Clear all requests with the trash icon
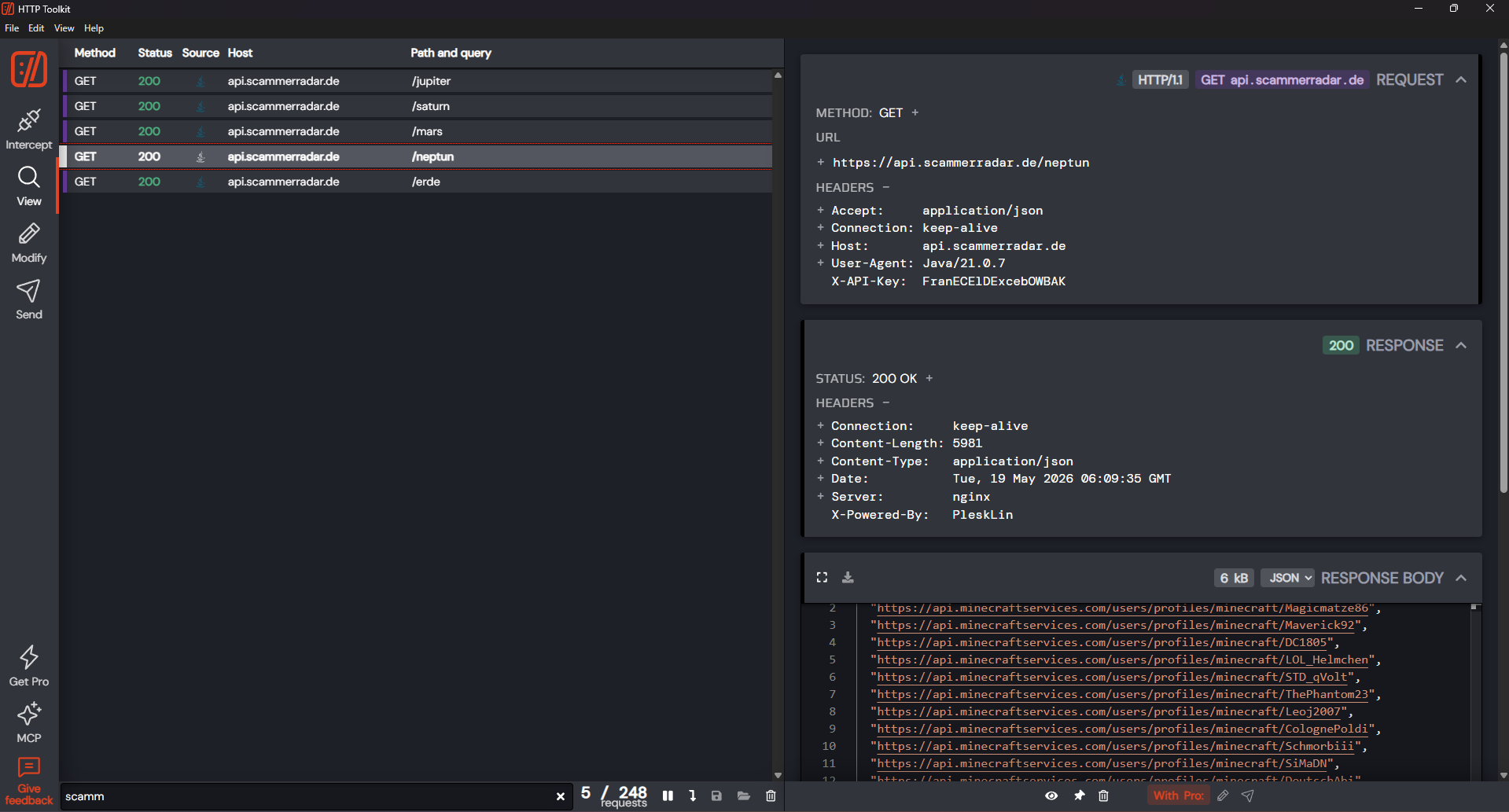This screenshot has width=1509, height=812. 771,795
